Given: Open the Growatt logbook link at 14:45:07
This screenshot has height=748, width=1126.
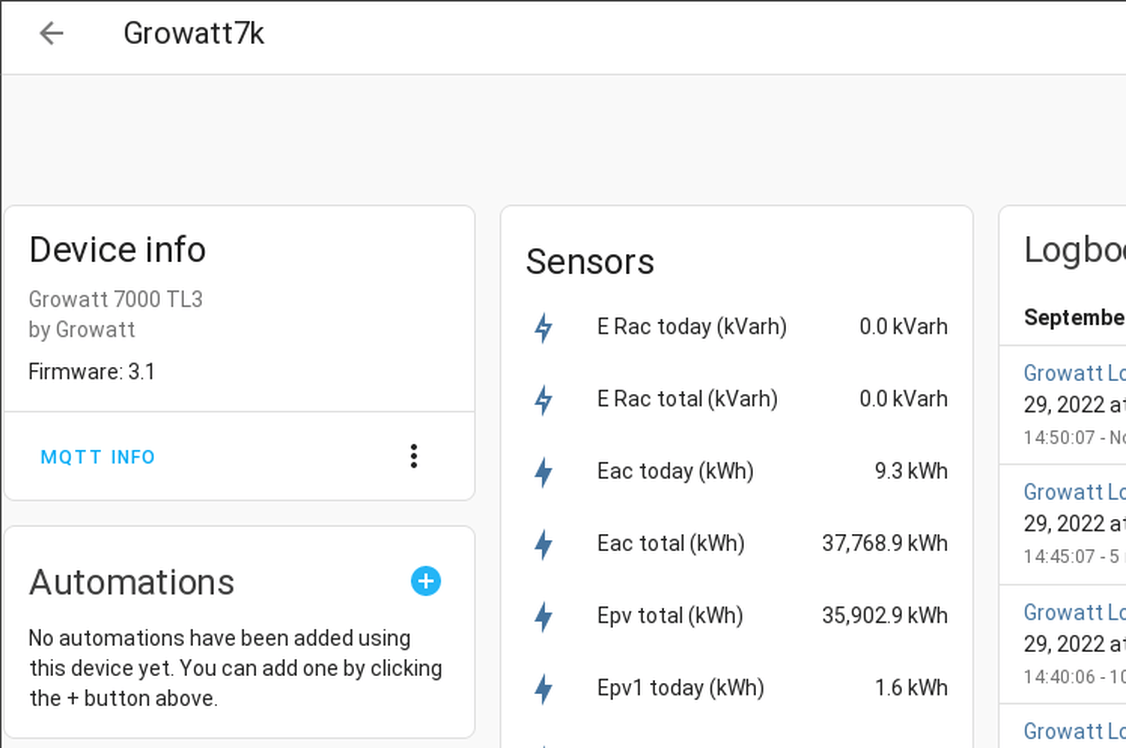Looking at the screenshot, I should click(x=1074, y=492).
